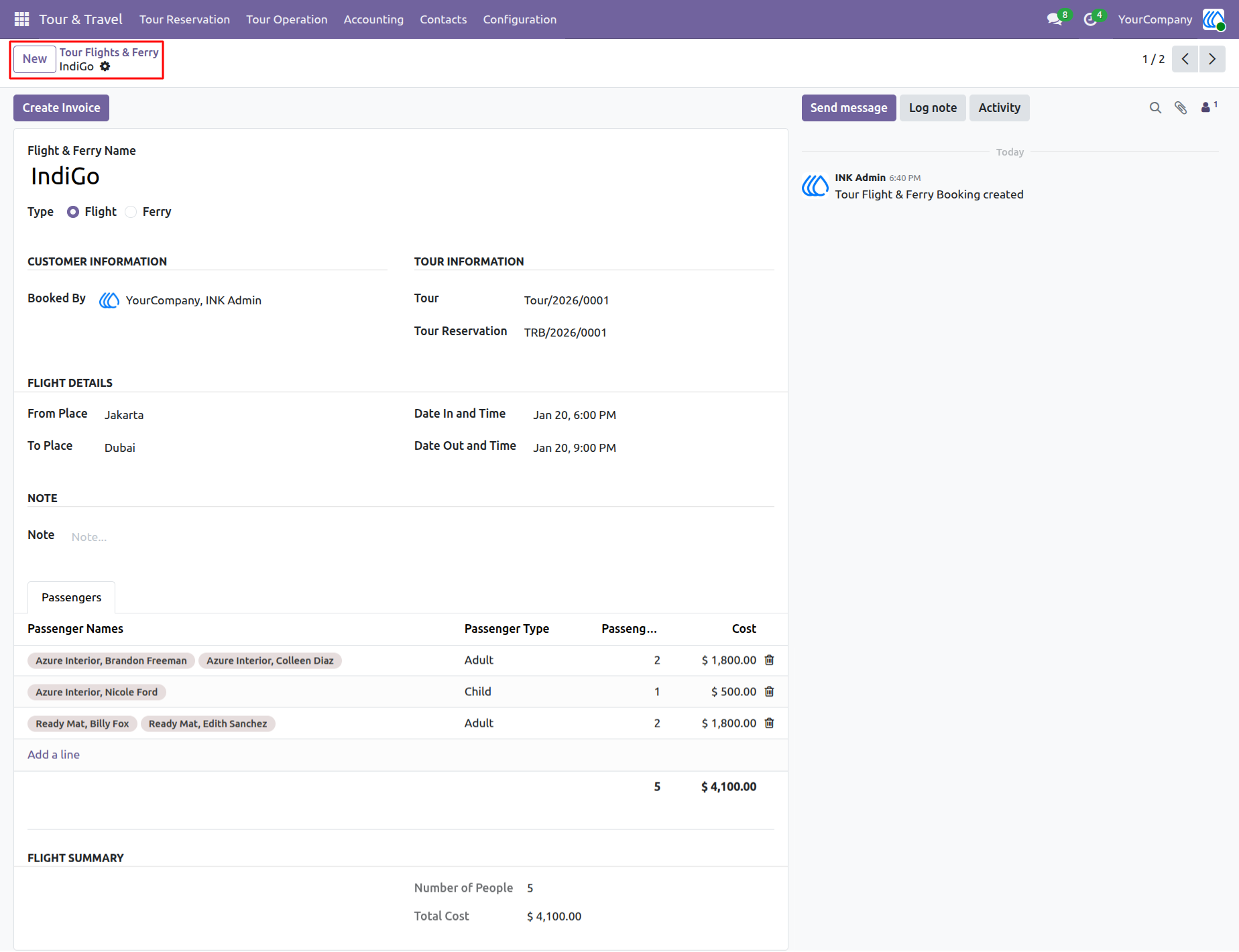Viewport: 1239px width, 952px height.
Task: Open the conversations chat icon with badge 8
Action: [x=1055, y=19]
